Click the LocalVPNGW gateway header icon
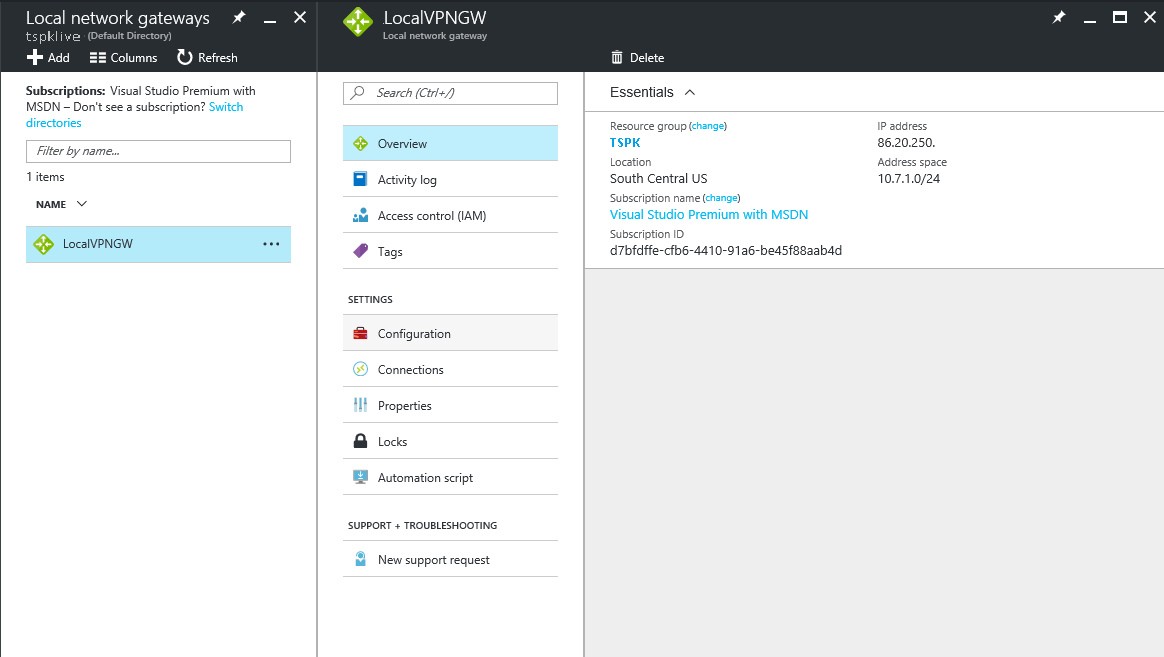The width and height of the screenshot is (1164, 657). (x=358, y=22)
